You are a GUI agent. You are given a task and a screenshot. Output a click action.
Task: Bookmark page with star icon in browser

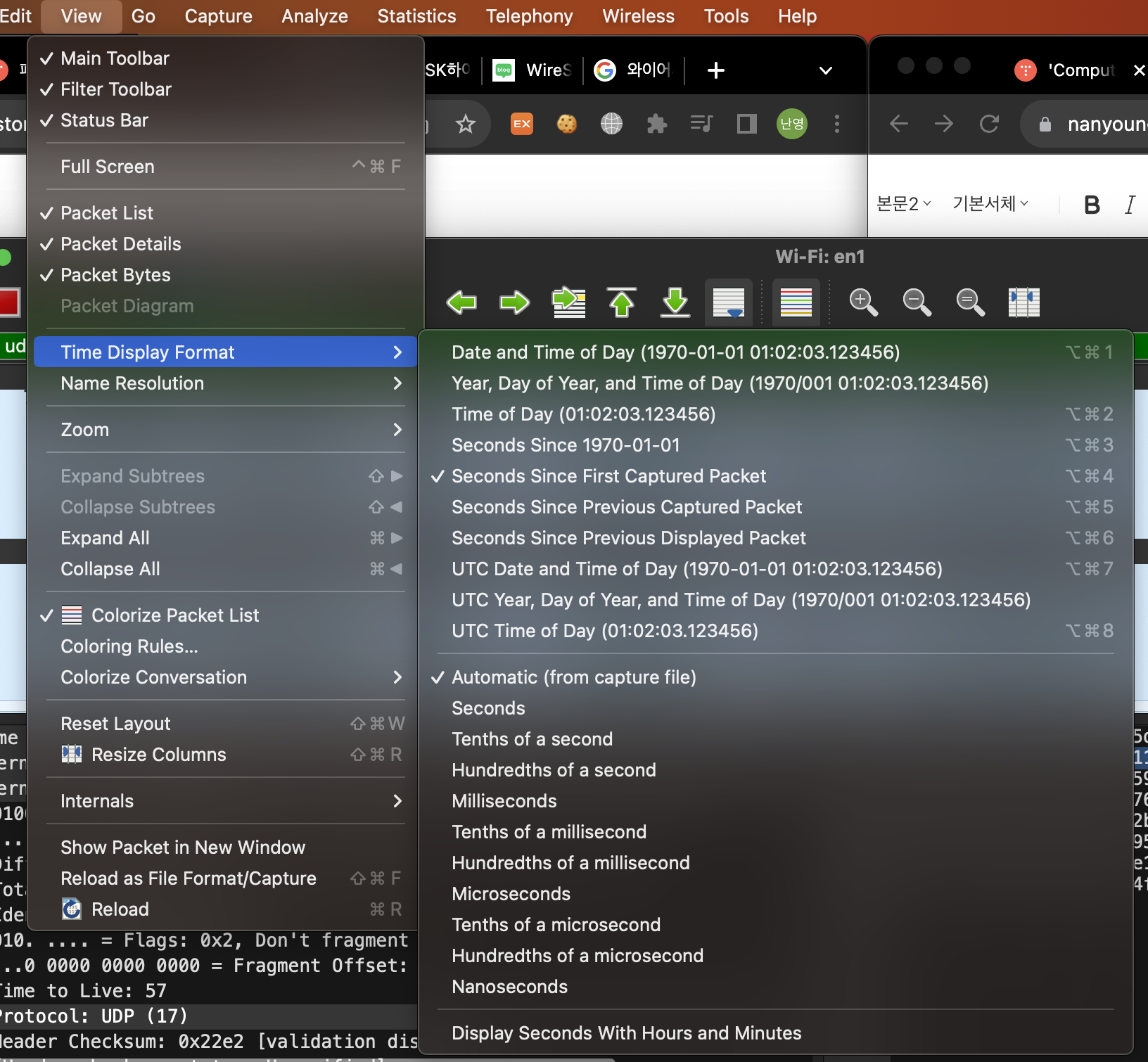pyautogui.click(x=466, y=124)
